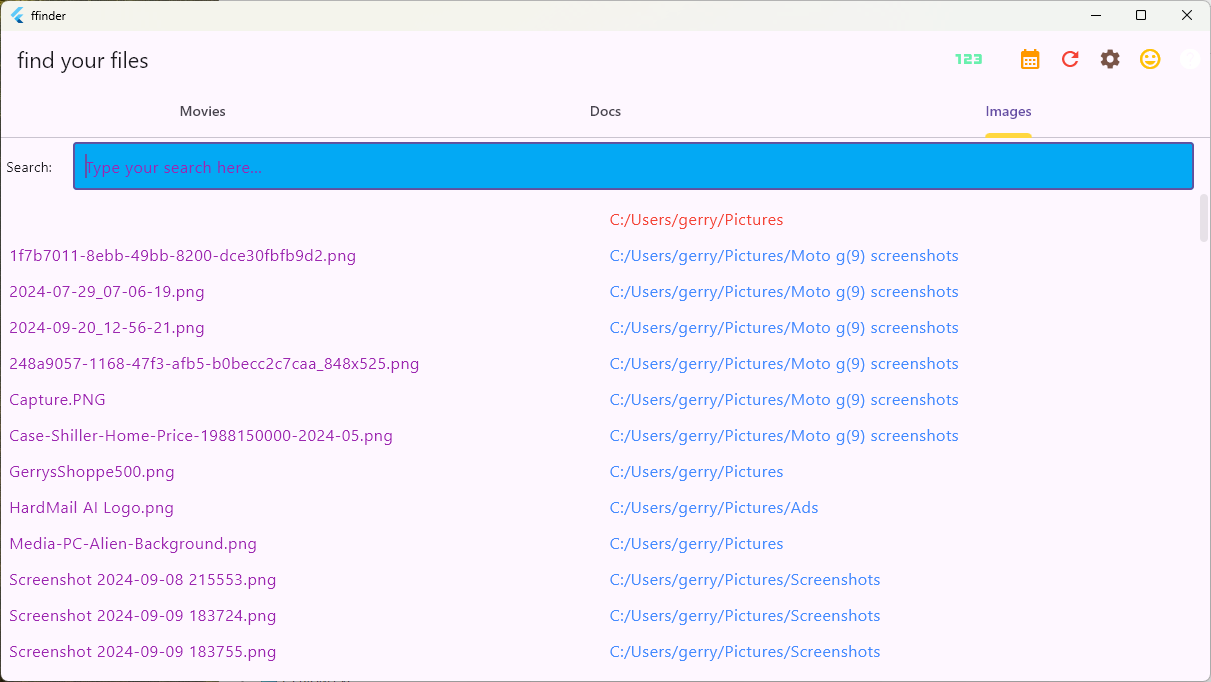
Task: Click the white help question mark icon
Action: (1189, 59)
